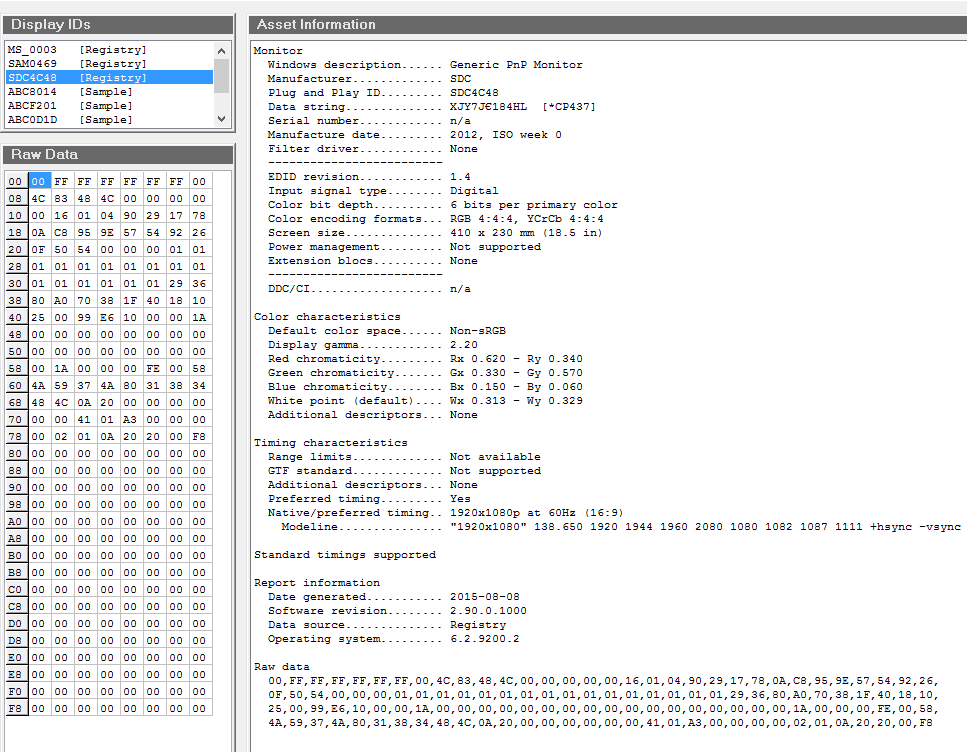Image resolution: width=967 pixels, height=752 pixels.
Task: Select hex byte 1F in row 38
Action: [x=130, y=300]
